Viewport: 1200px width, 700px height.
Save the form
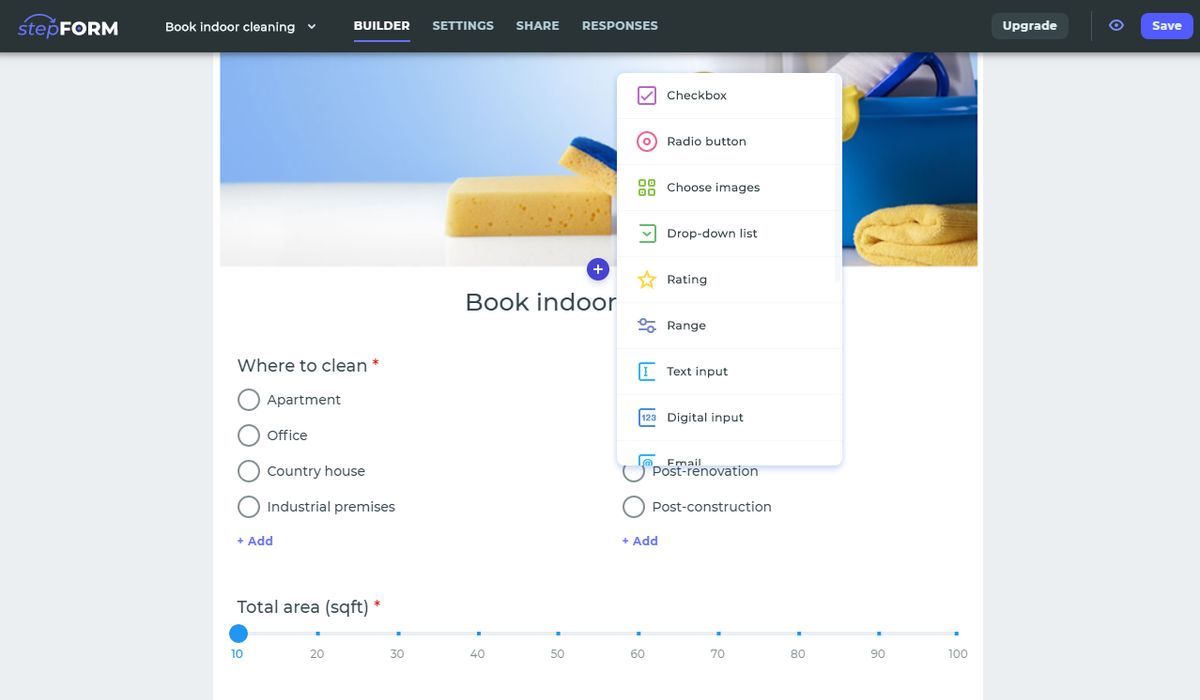pos(1167,25)
